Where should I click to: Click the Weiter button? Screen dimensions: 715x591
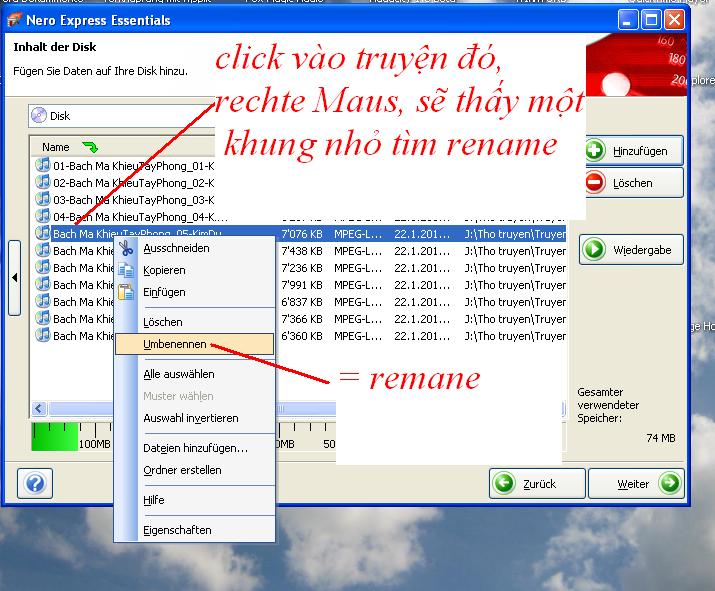point(635,484)
